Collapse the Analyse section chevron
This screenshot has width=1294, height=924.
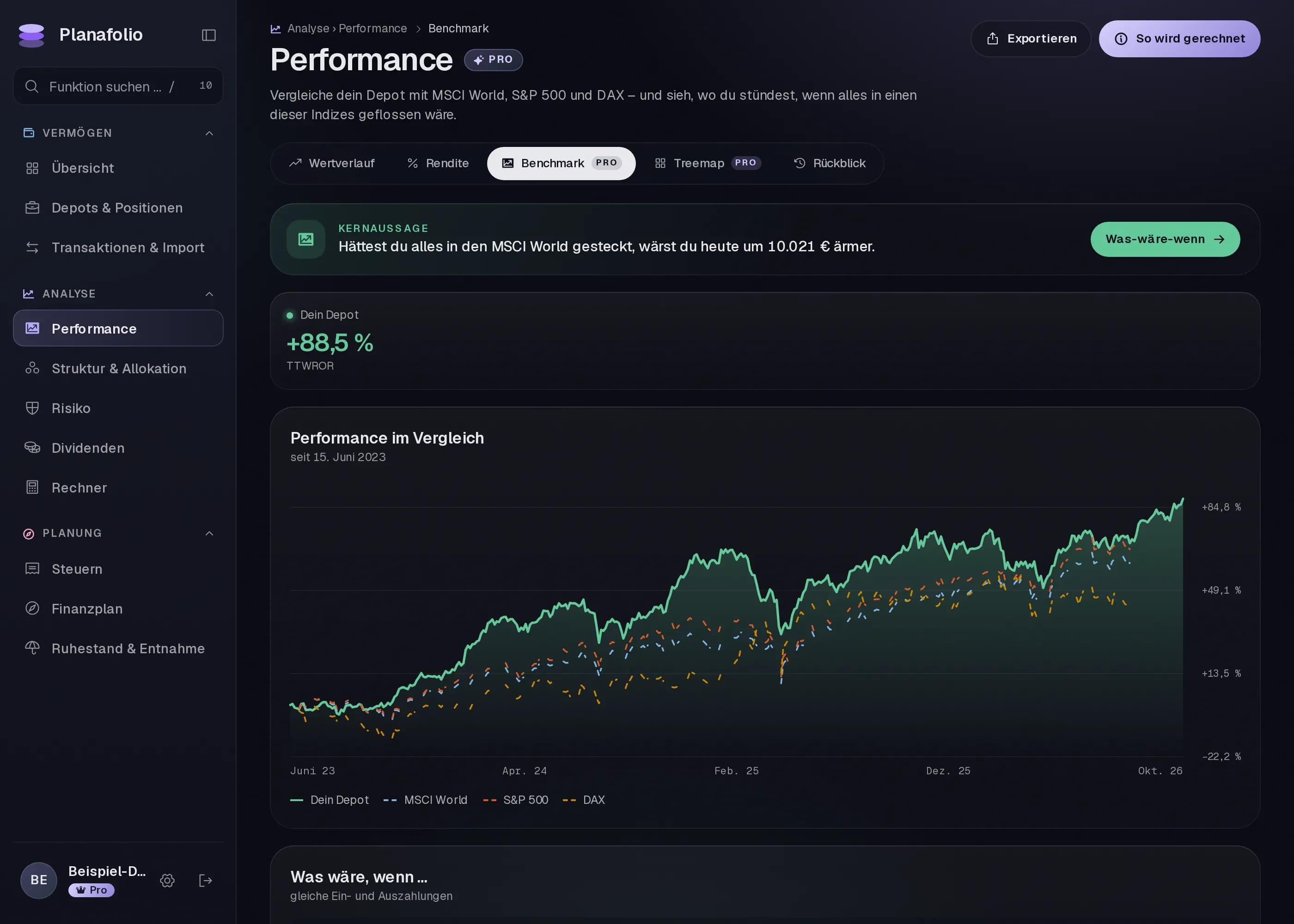click(x=209, y=294)
